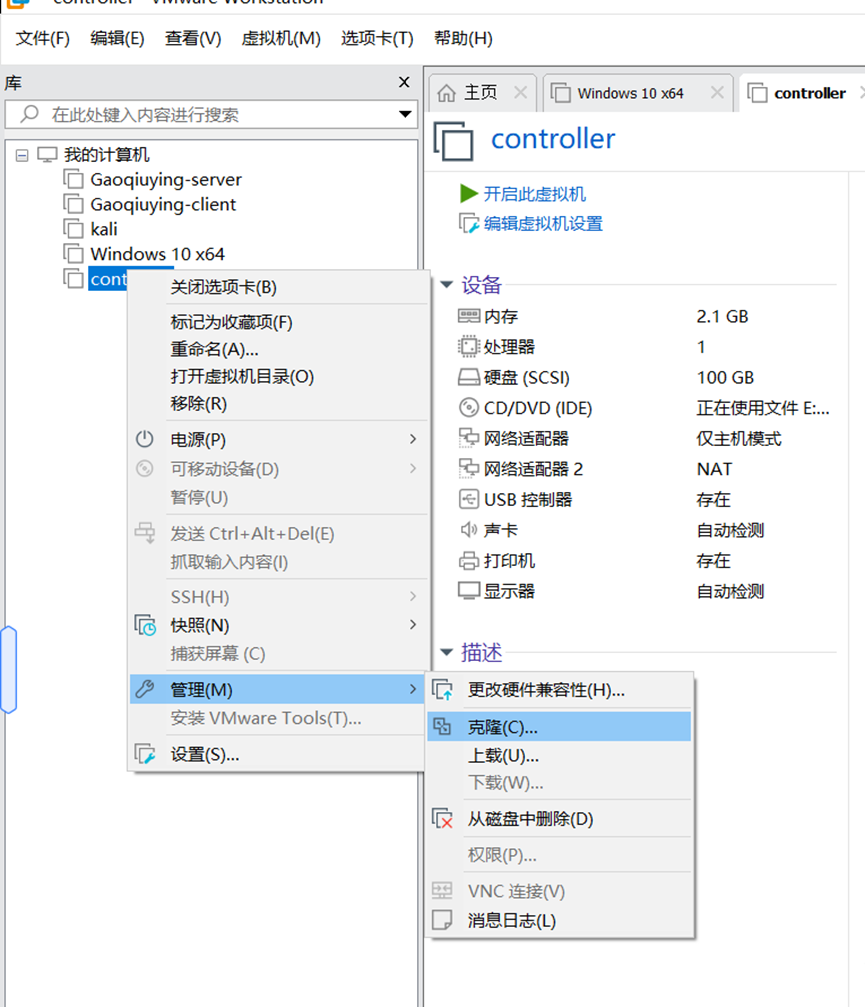Select 打开虚拟机目录(O) menu entry
Image resolution: width=865 pixels, height=1007 pixels.
pos(242,376)
